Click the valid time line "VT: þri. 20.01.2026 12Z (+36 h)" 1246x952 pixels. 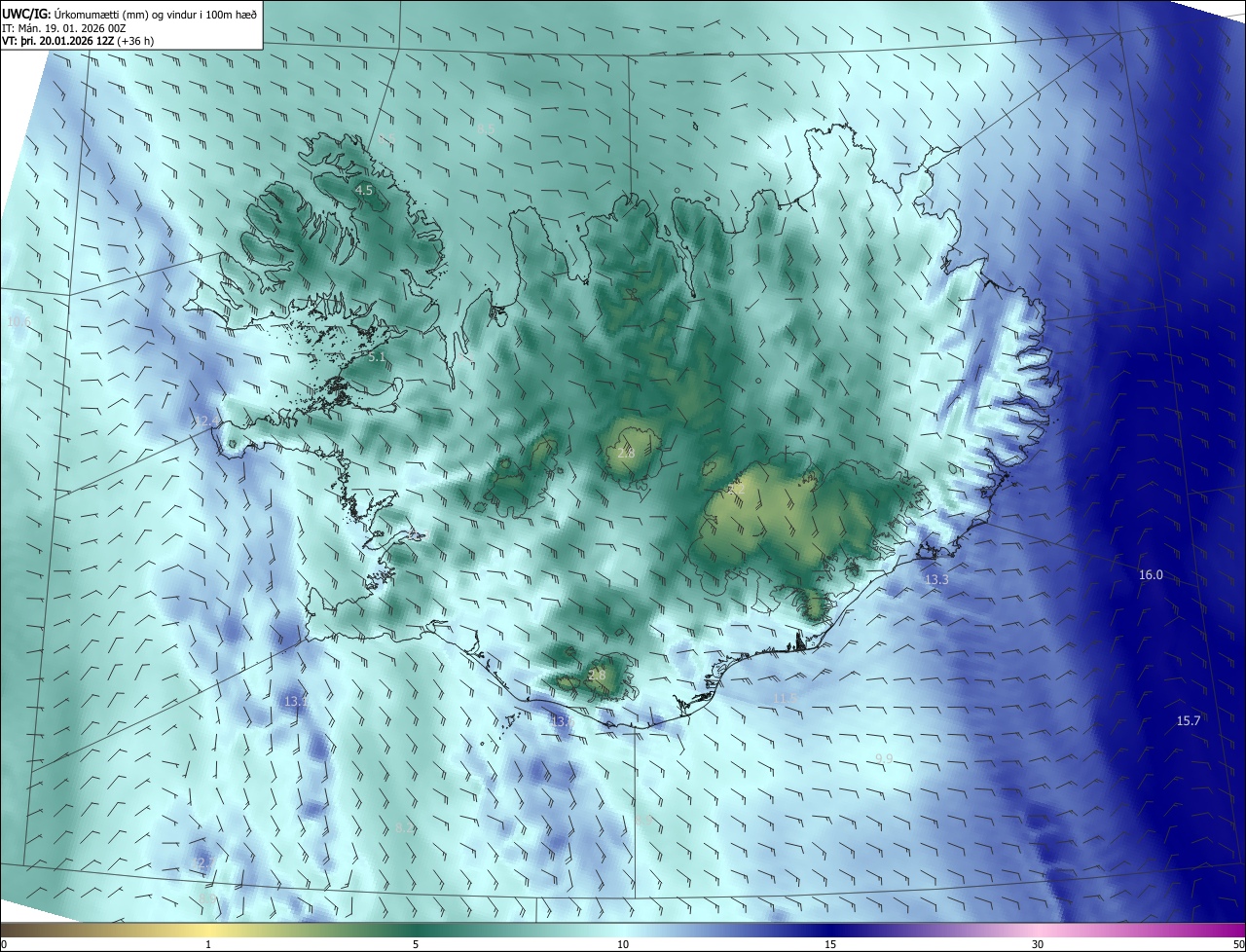click(x=78, y=41)
